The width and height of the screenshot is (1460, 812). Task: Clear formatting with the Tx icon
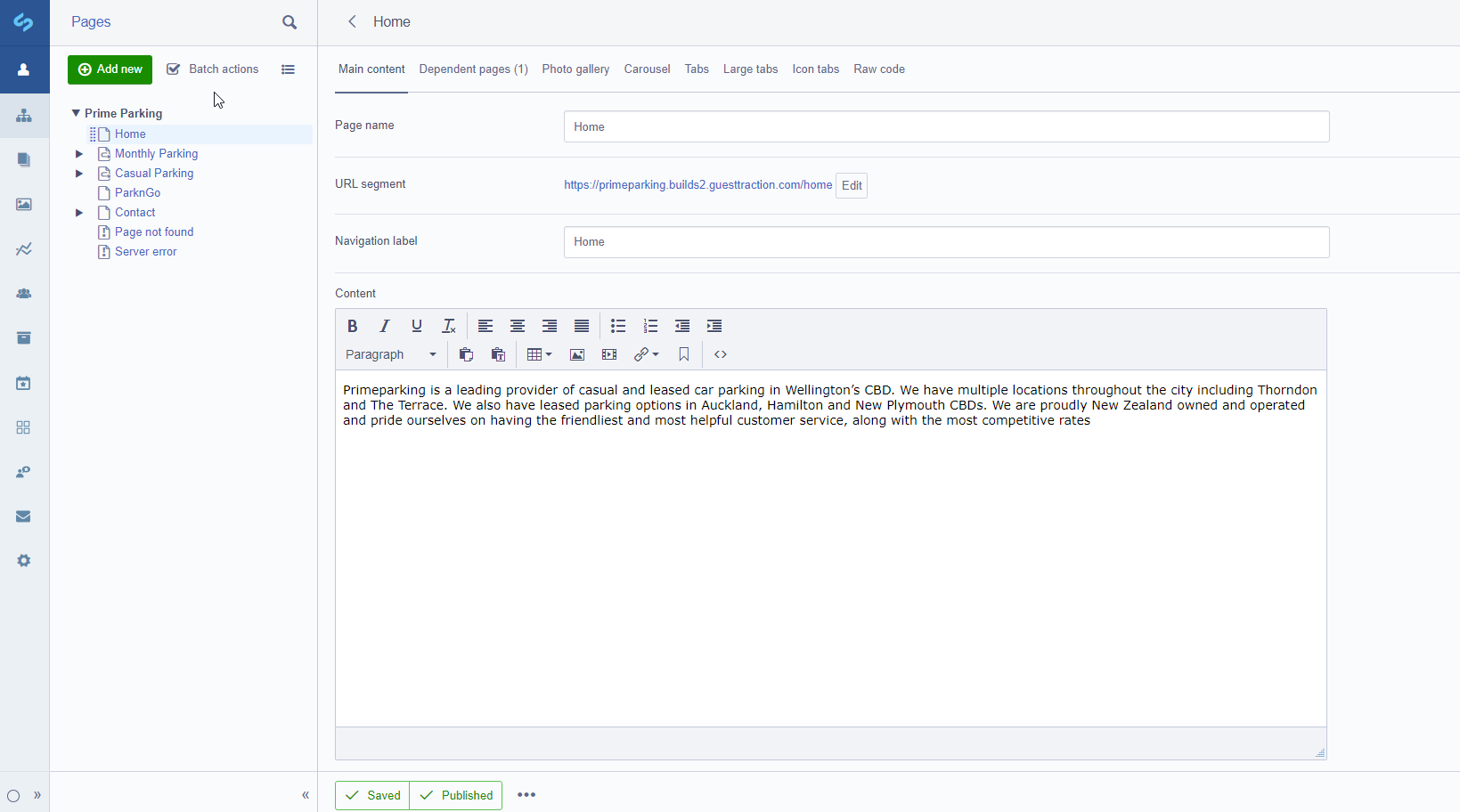point(449,326)
